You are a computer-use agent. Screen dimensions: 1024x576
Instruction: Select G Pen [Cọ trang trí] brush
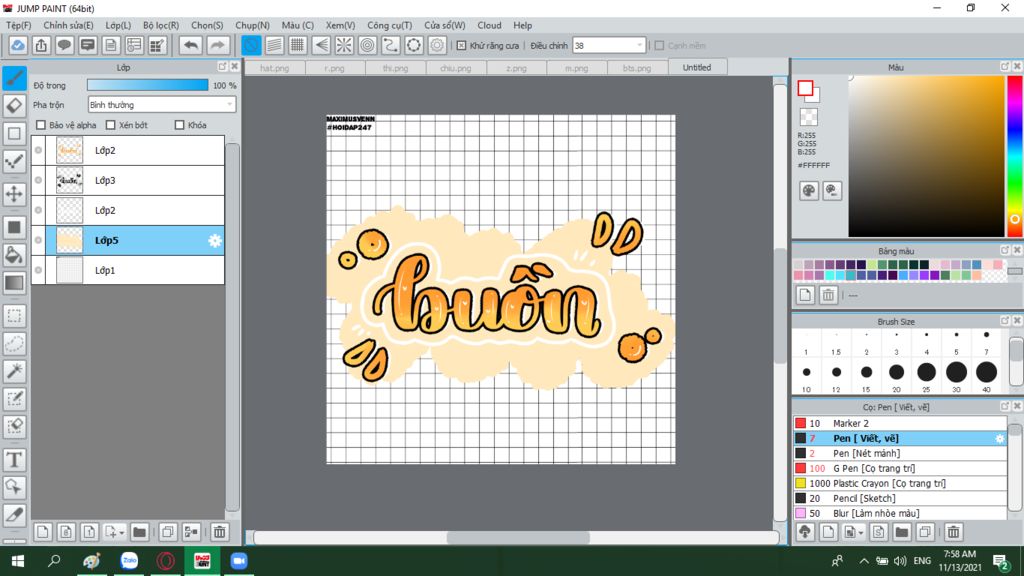[x=900, y=468]
